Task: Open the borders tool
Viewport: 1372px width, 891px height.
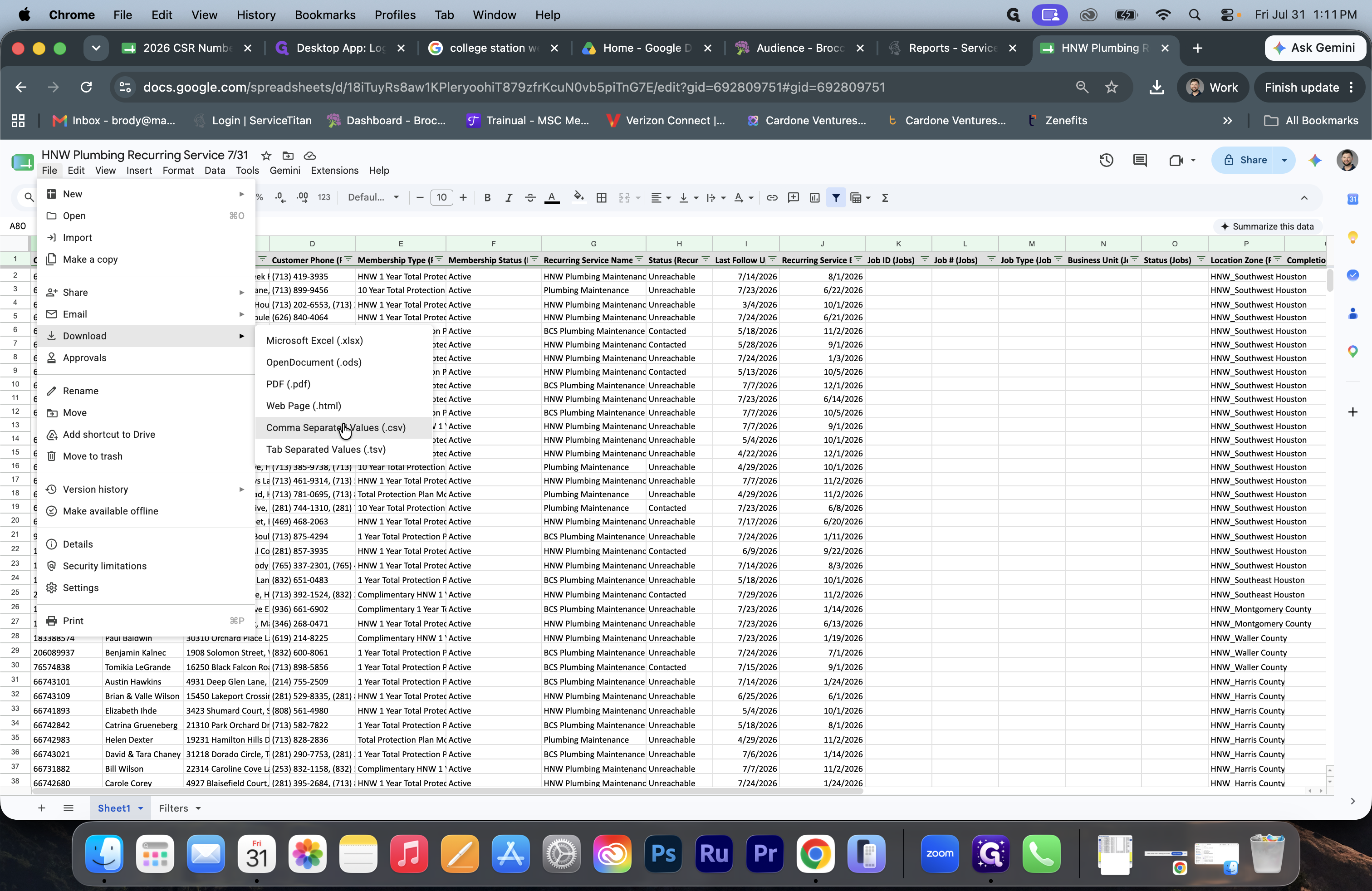Action: [x=601, y=198]
